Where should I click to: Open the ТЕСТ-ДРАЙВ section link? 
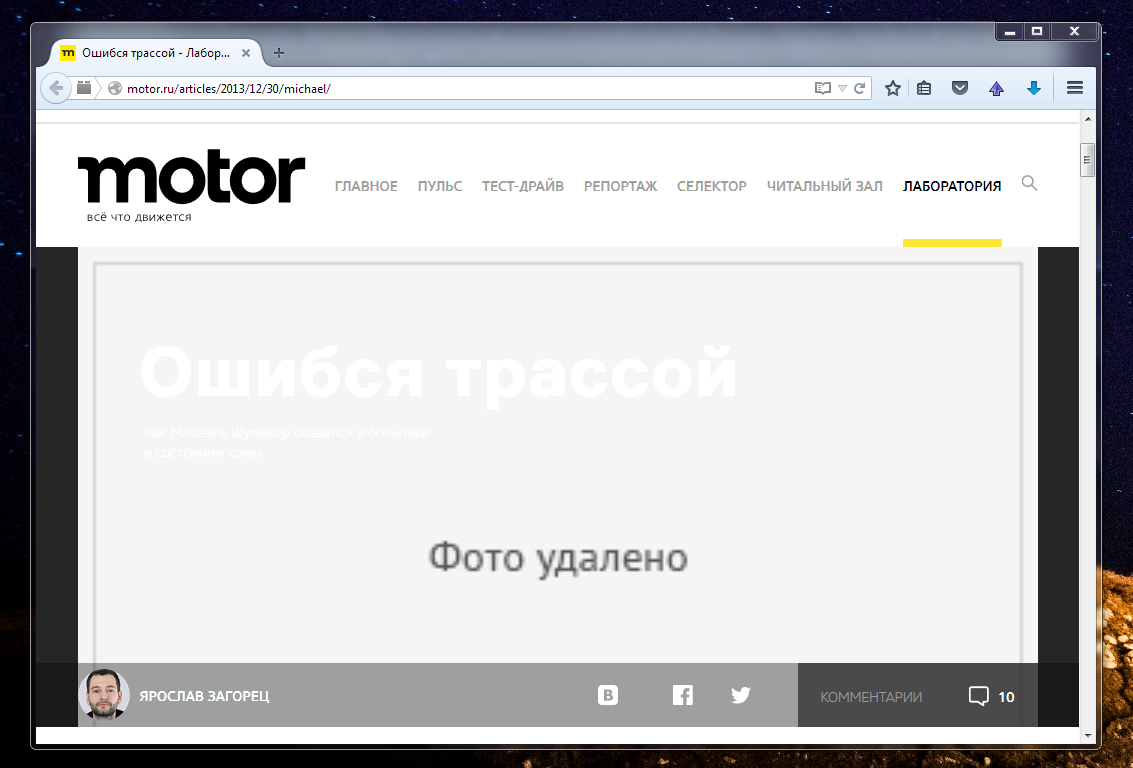point(523,186)
